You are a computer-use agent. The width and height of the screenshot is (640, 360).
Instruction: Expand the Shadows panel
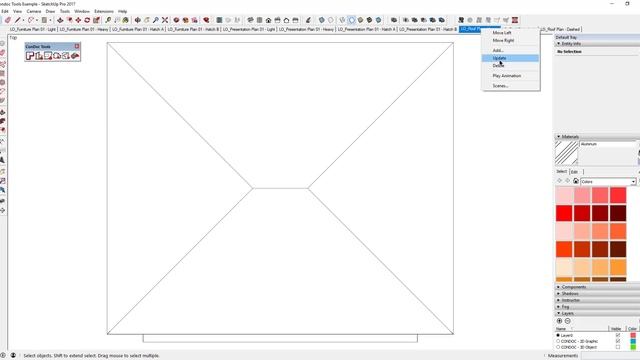[x=558, y=293]
